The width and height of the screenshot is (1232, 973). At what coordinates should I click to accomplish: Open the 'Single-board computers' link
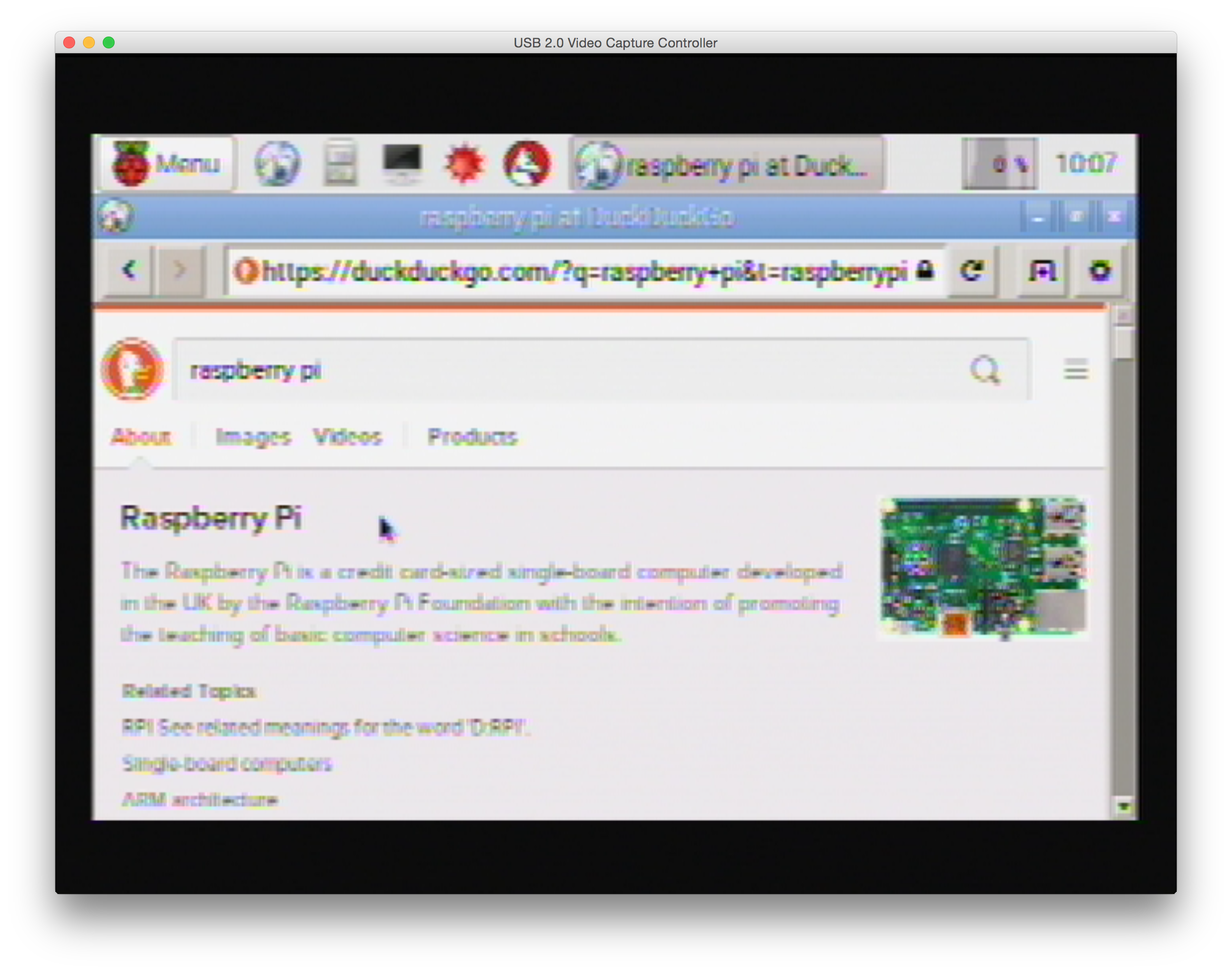tap(227, 764)
